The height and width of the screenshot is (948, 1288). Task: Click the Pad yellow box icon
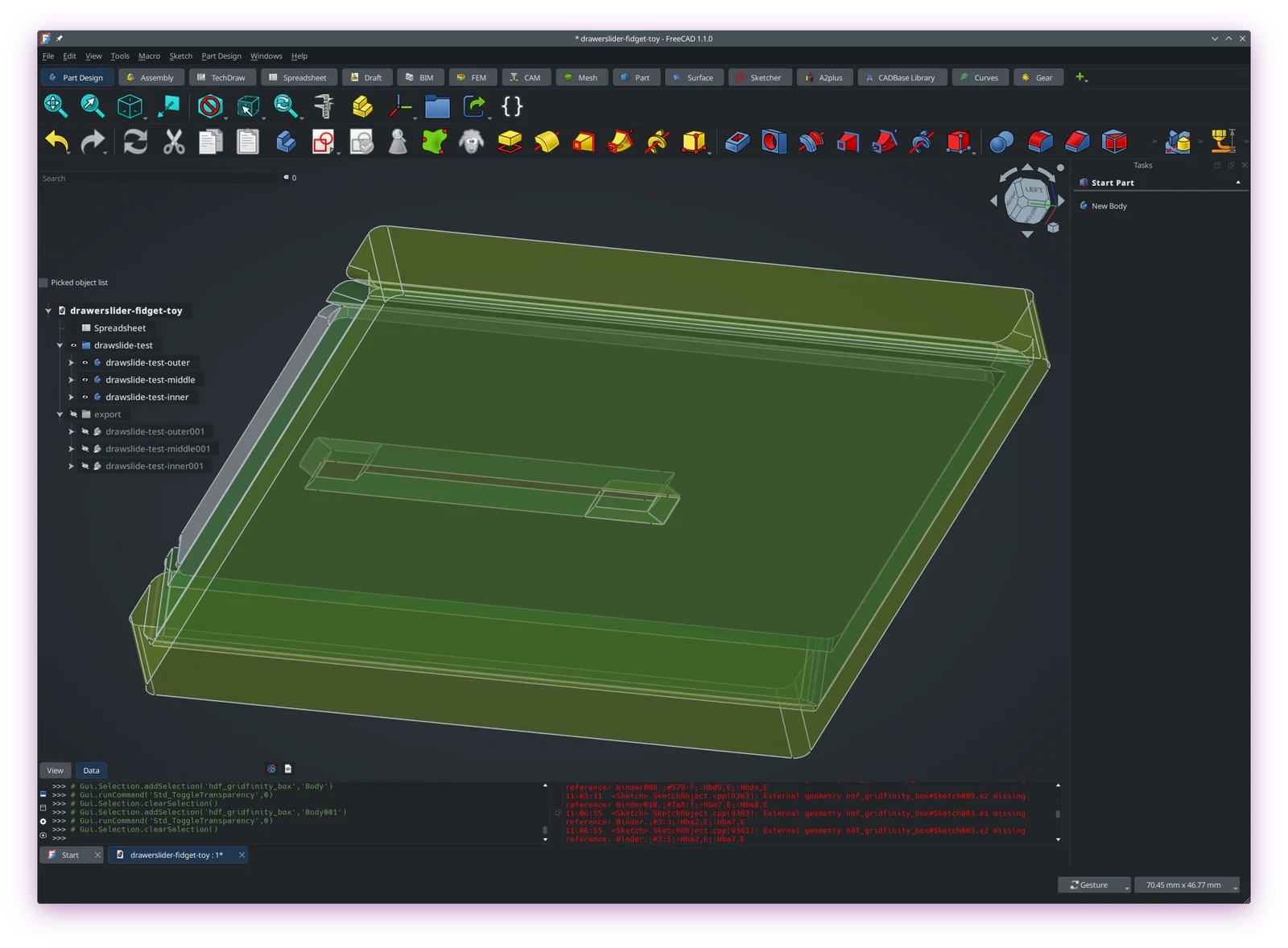(x=510, y=142)
